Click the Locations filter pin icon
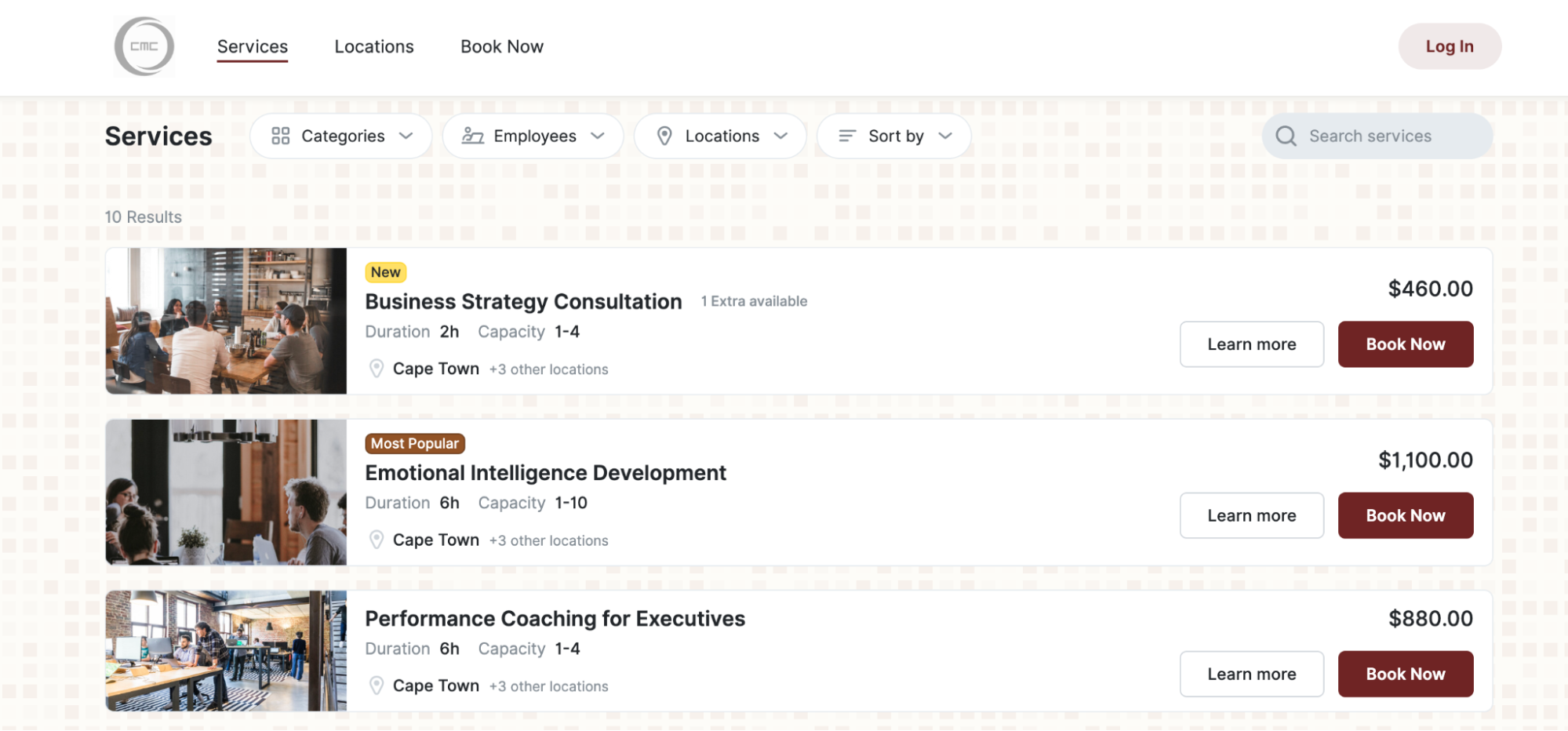The image size is (1568, 731). coord(664,136)
